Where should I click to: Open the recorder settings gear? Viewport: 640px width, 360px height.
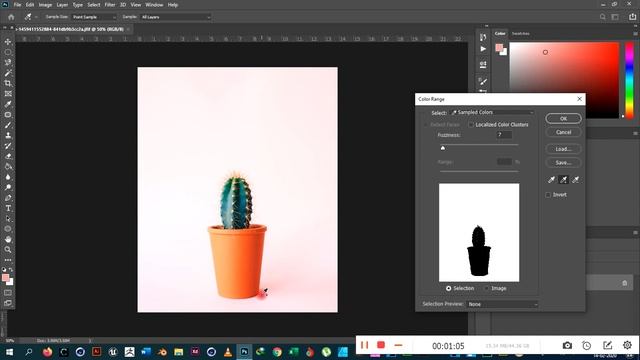pos(627,345)
